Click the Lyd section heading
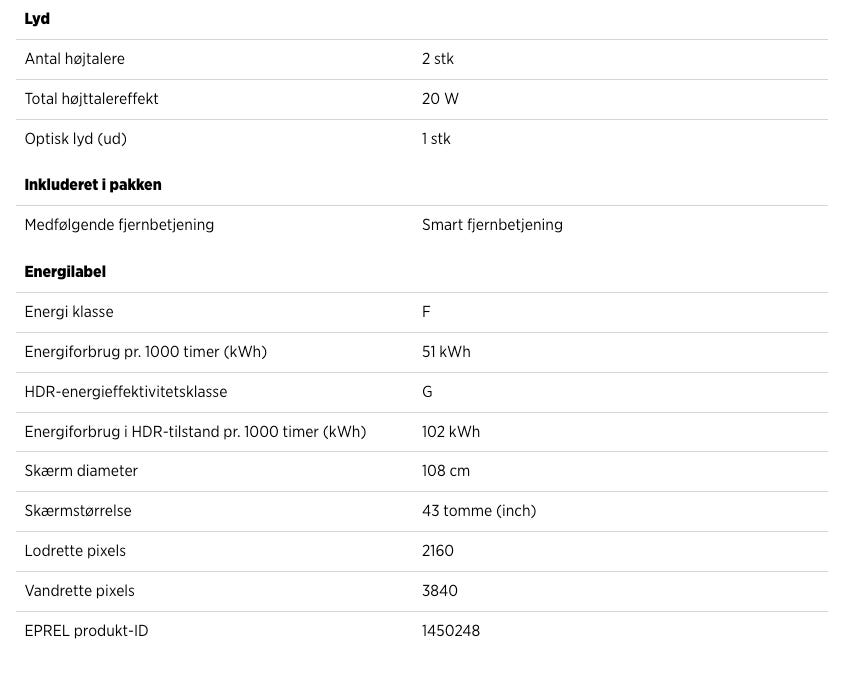The width and height of the screenshot is (851, 673). click(x=37, y=19)
